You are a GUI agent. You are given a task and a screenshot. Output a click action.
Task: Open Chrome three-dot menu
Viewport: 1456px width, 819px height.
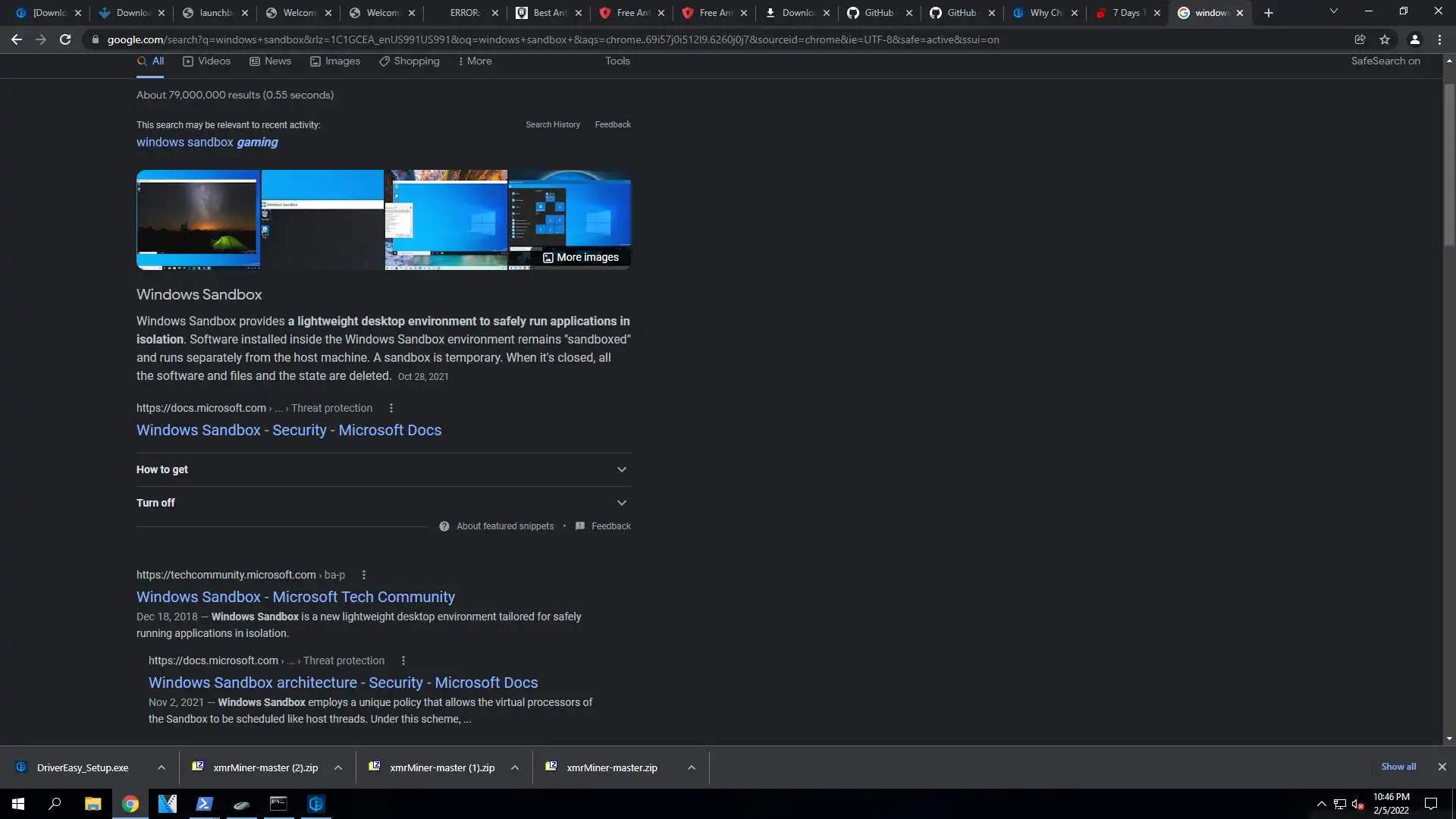[1439, 39]
